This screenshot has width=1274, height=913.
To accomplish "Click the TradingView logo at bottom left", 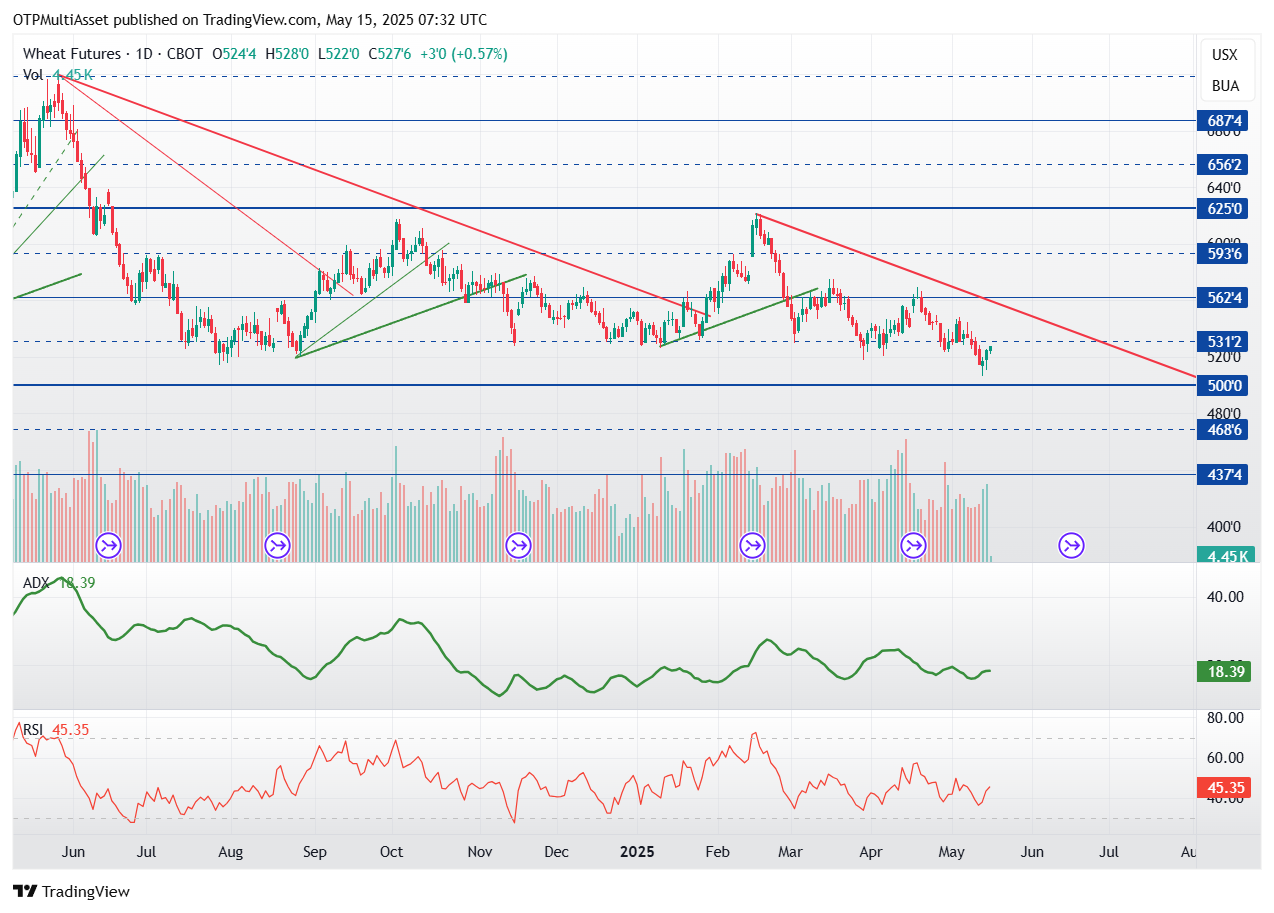I will click(71, 891).
